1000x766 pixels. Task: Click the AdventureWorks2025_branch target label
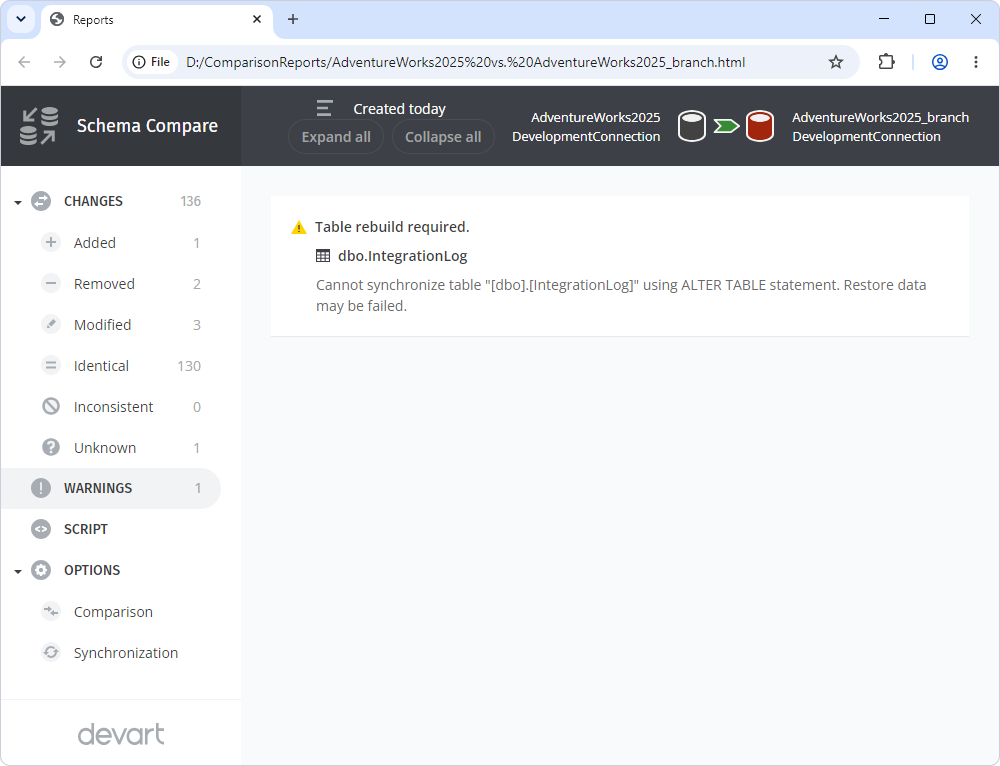pos(880,117)
